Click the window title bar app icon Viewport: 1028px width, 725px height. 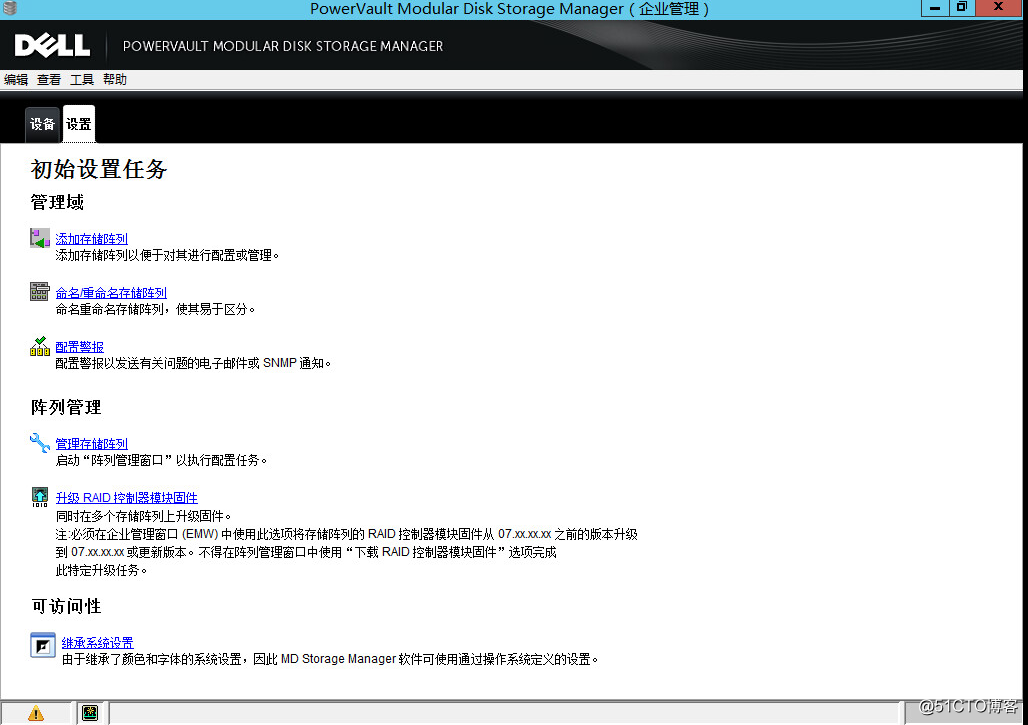(x=10, y=9)
